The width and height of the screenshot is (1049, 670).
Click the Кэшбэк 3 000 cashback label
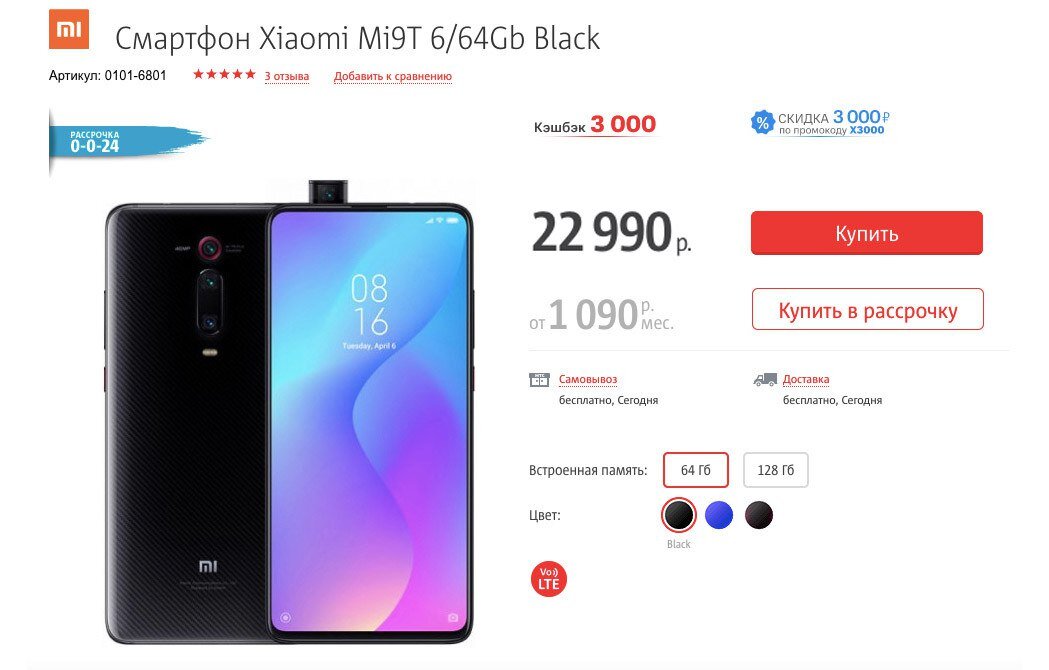(595, 124)
